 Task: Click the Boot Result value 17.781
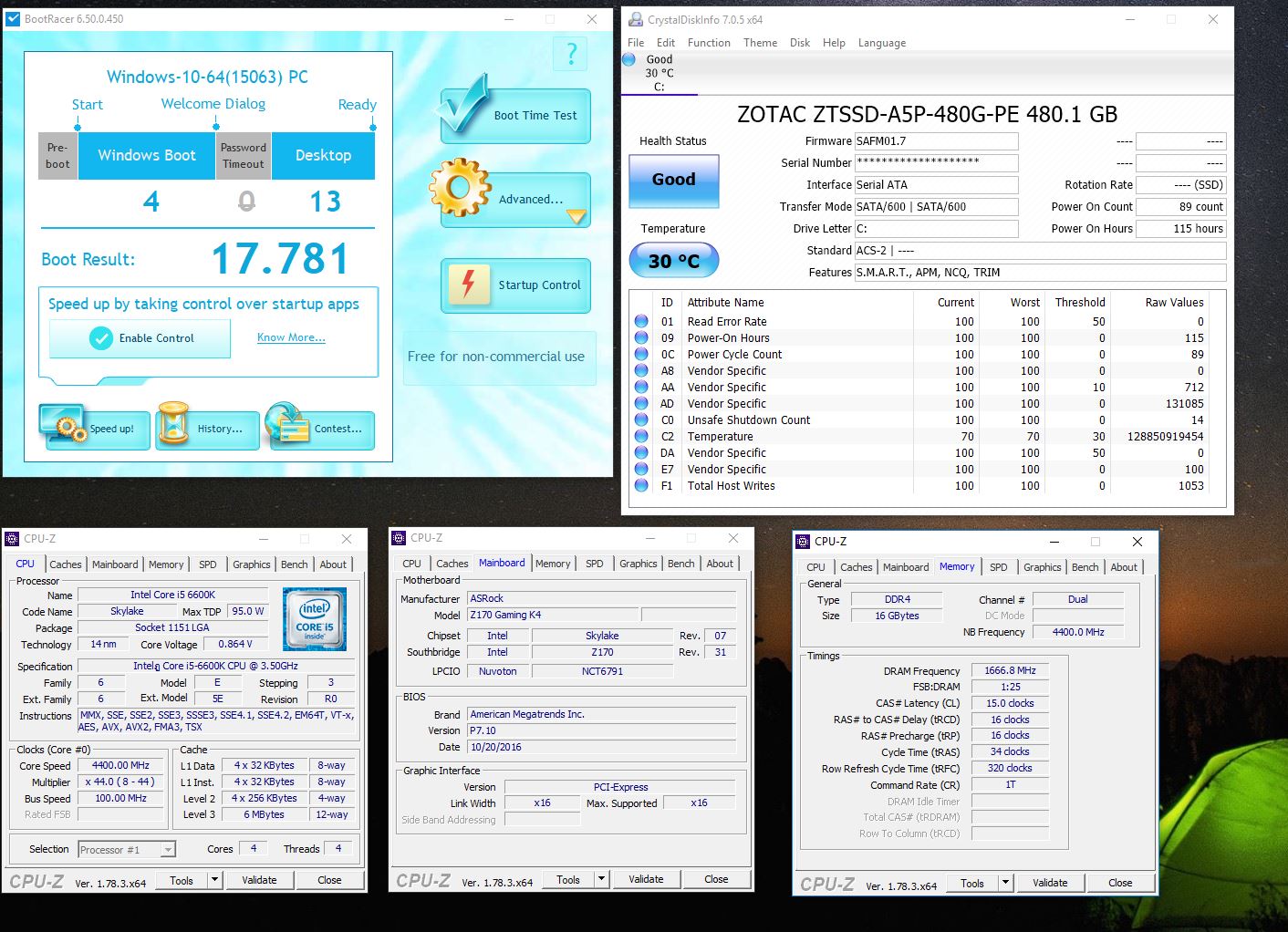point(281,259)
